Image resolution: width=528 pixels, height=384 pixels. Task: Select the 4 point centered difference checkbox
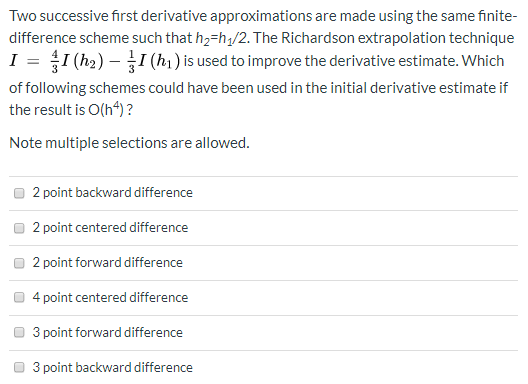tap(19, 298)
